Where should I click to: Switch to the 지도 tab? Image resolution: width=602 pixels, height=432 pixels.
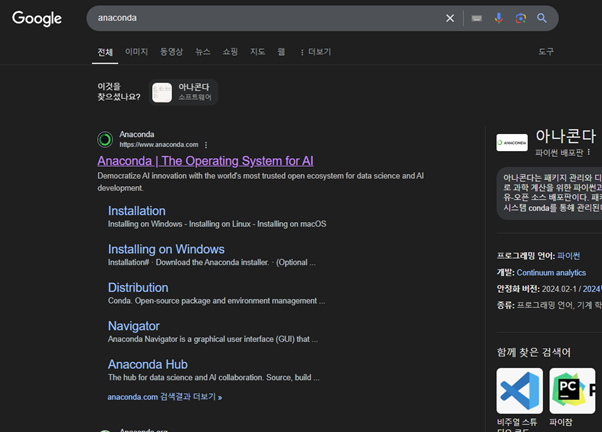coord(258,52)
